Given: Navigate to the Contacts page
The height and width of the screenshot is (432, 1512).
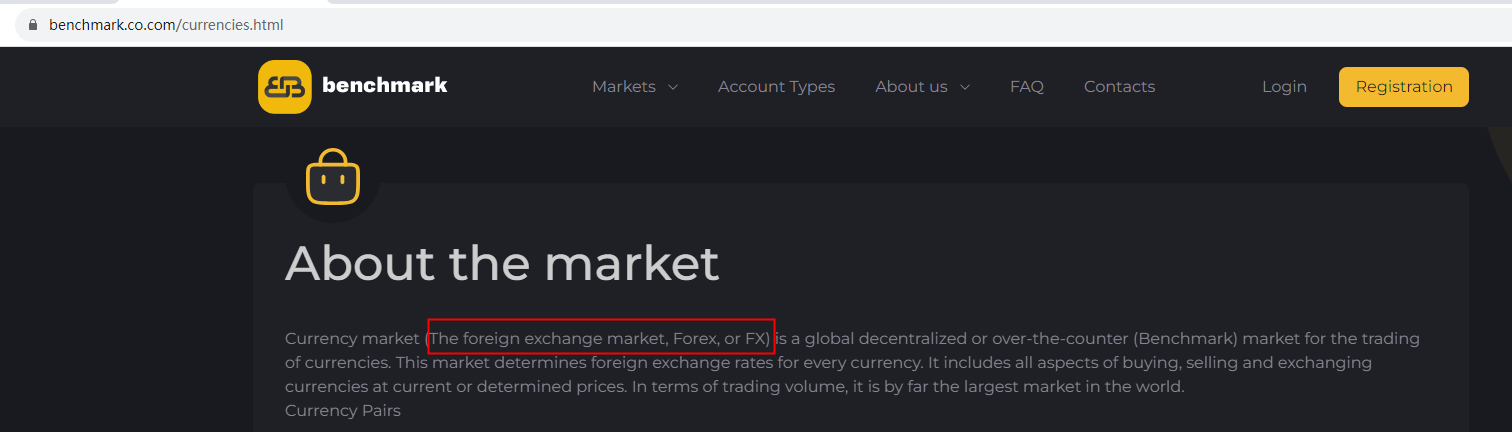Looking at the screenshot, I should coord(1119,87).
